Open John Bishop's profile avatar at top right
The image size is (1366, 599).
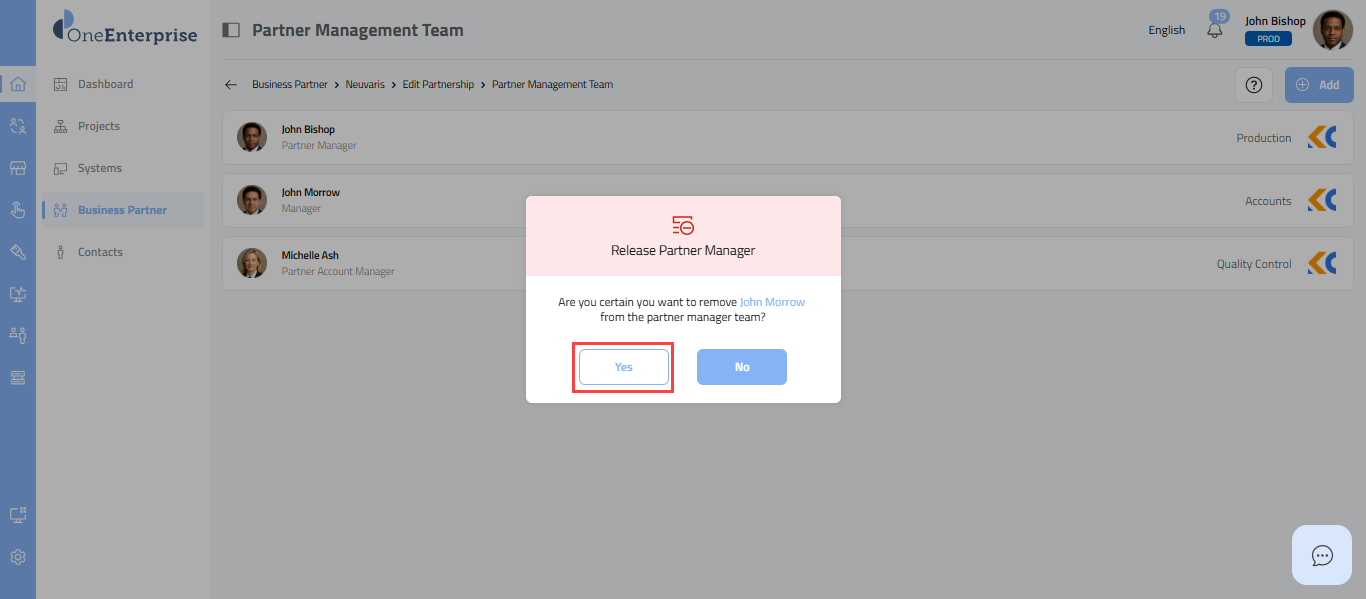click(x=1332, y=30)
